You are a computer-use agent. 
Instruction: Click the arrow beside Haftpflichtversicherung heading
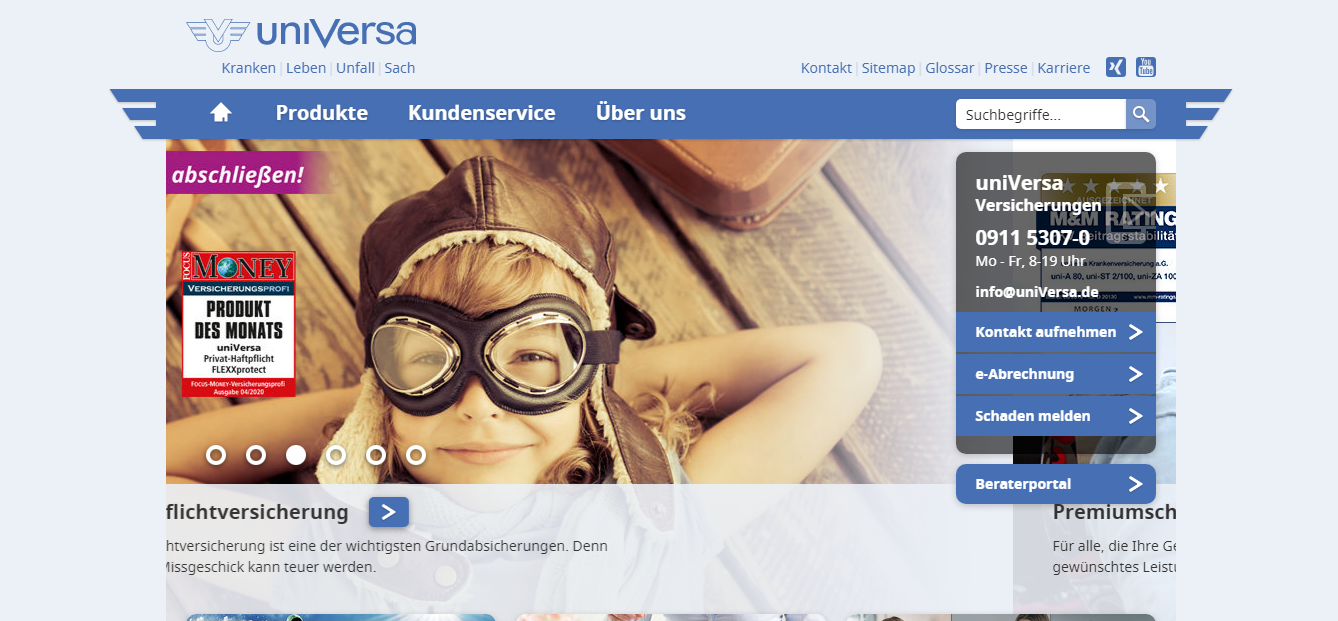click(388, 512)
